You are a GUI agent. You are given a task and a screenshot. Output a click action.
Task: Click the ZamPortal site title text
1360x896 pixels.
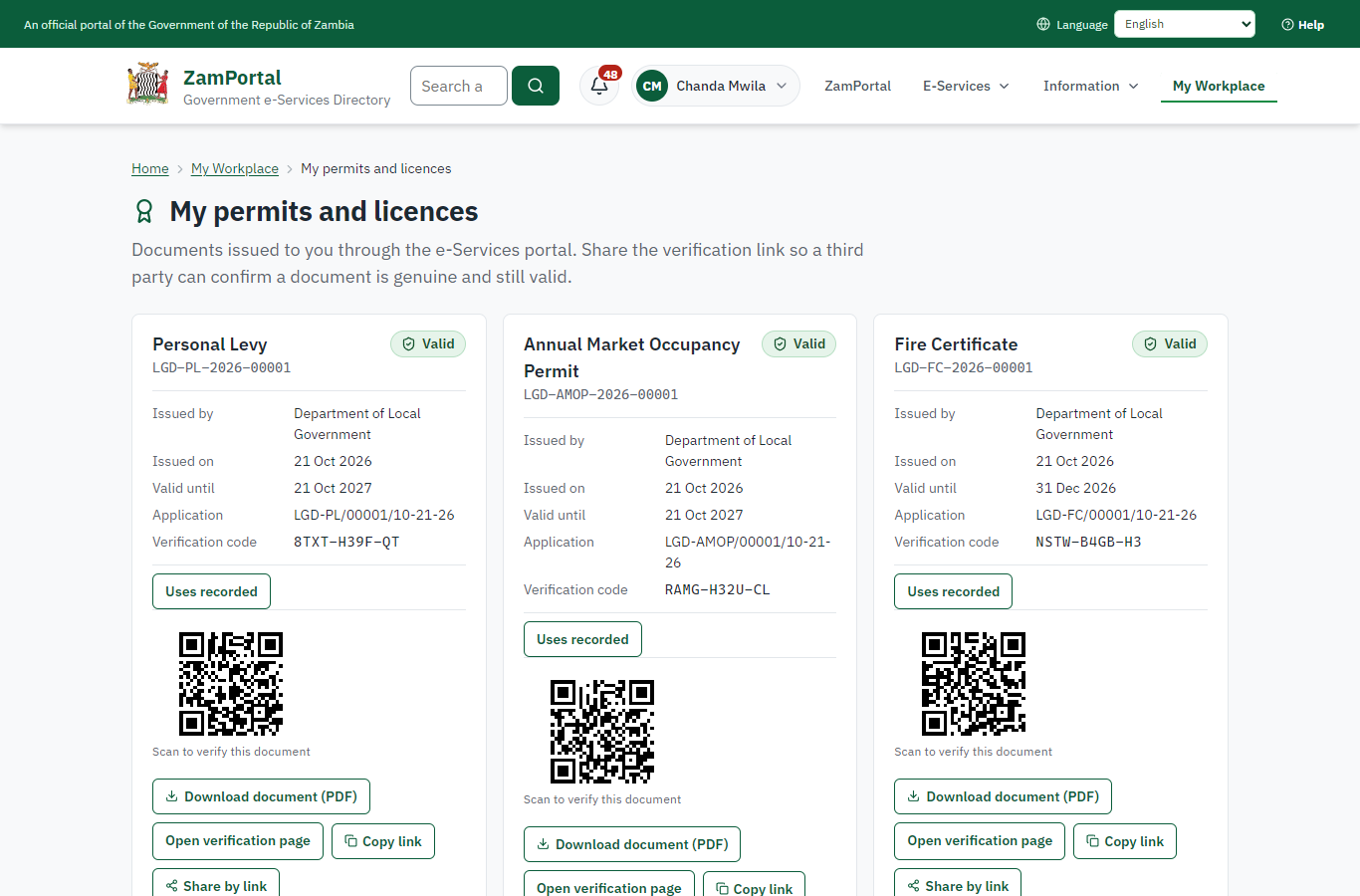(232, 78)
